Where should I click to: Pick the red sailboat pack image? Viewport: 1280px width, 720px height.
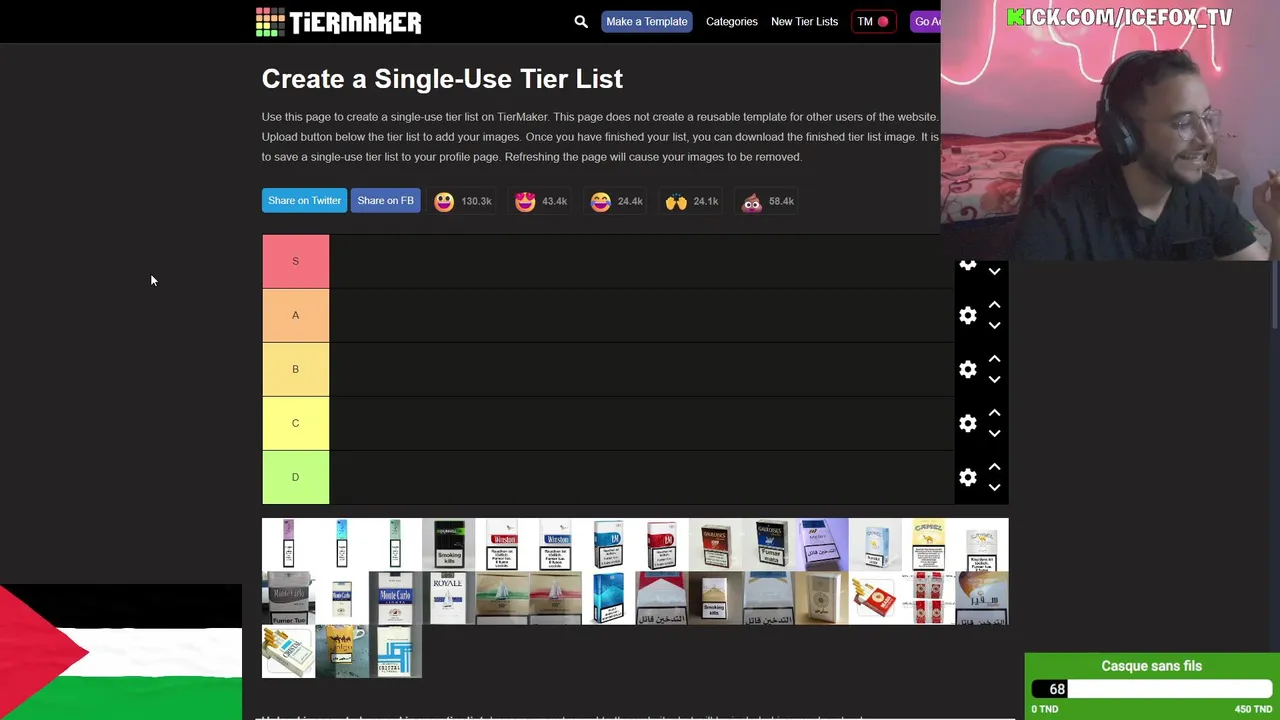pyautogui.click(x=555, y=598)
